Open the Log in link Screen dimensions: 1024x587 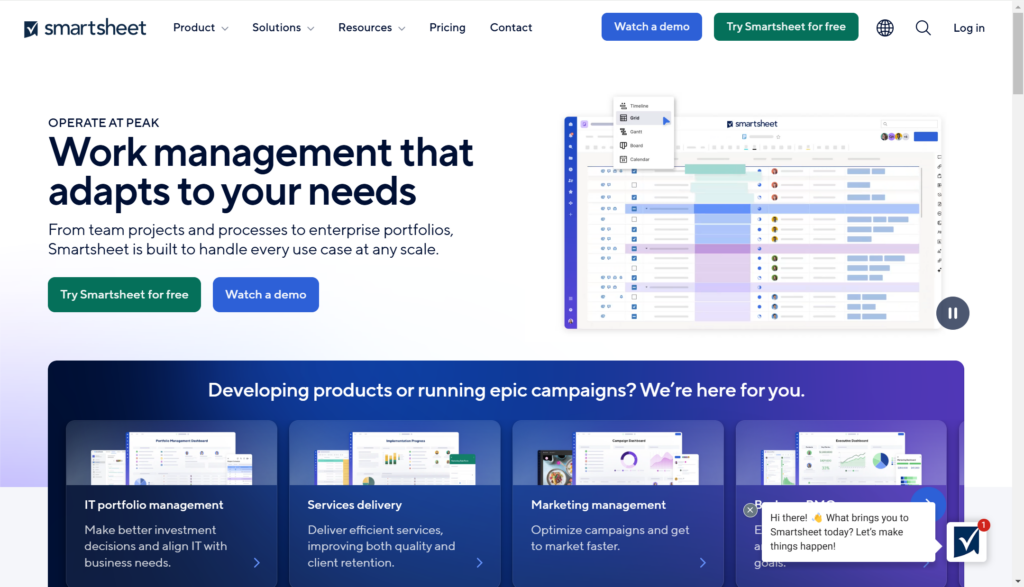pos(968,28)
